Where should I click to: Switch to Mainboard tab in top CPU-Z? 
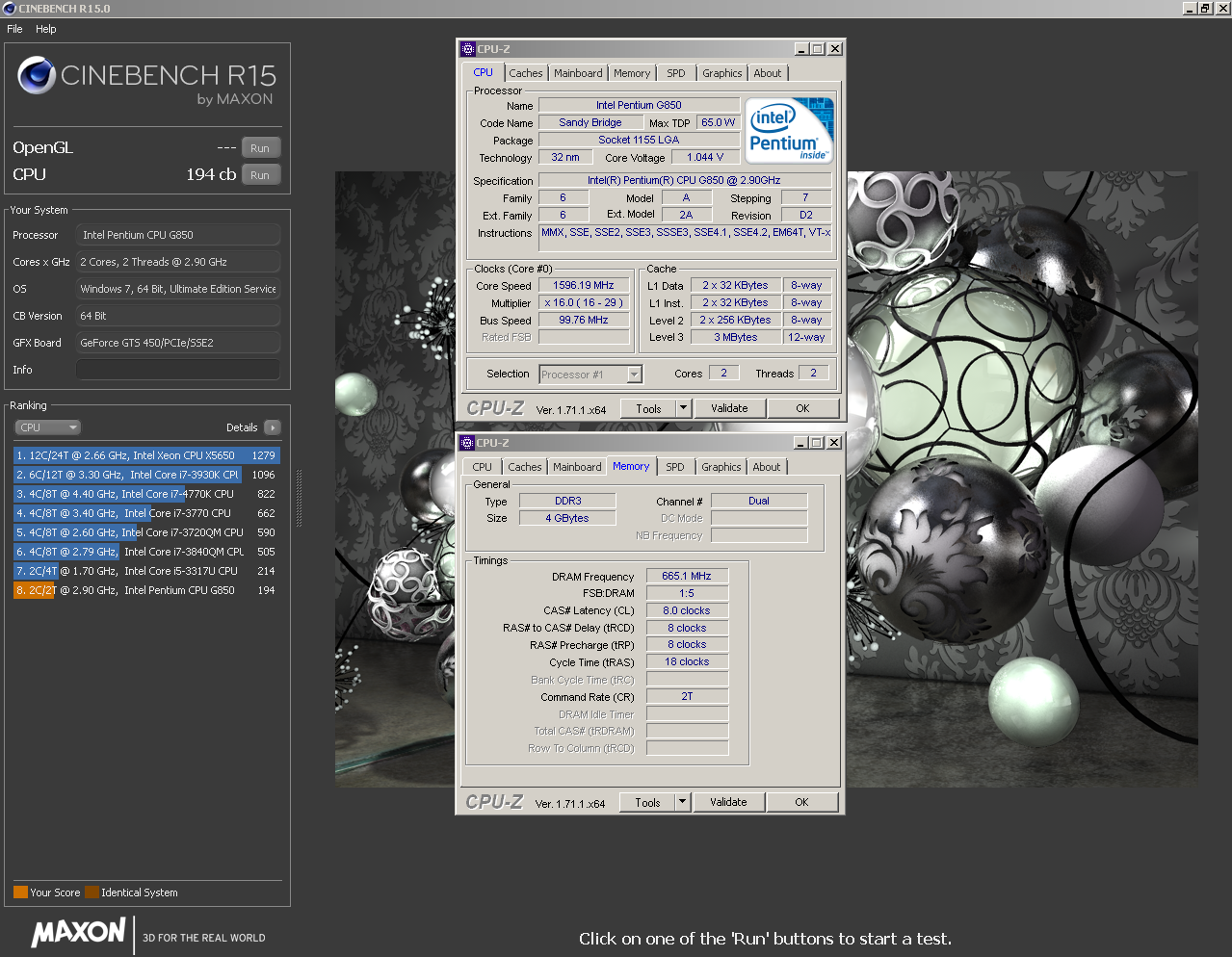click(x=578, y=73)
